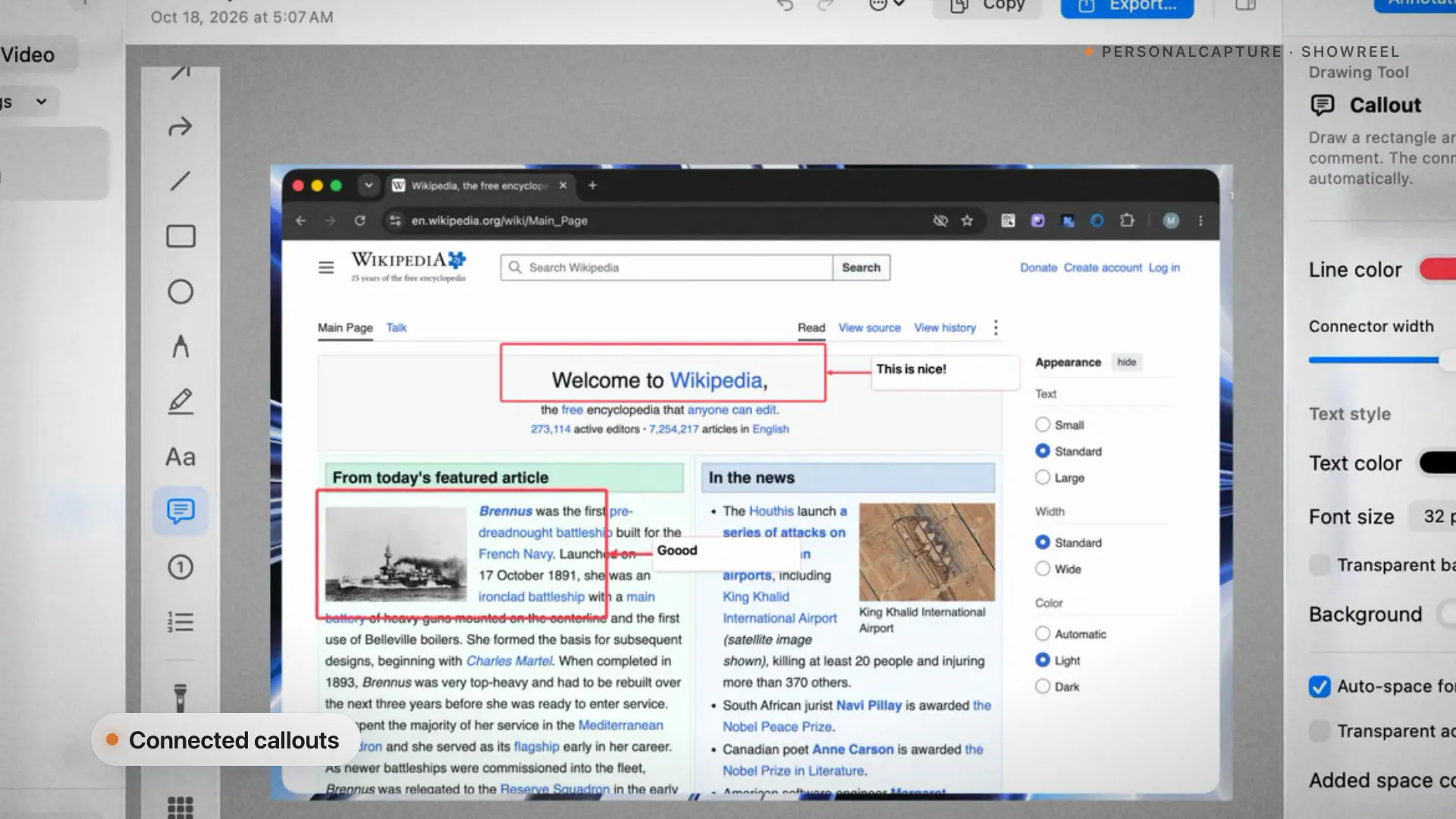Select the Automatic color radio button

click(x=1043, y=633)
